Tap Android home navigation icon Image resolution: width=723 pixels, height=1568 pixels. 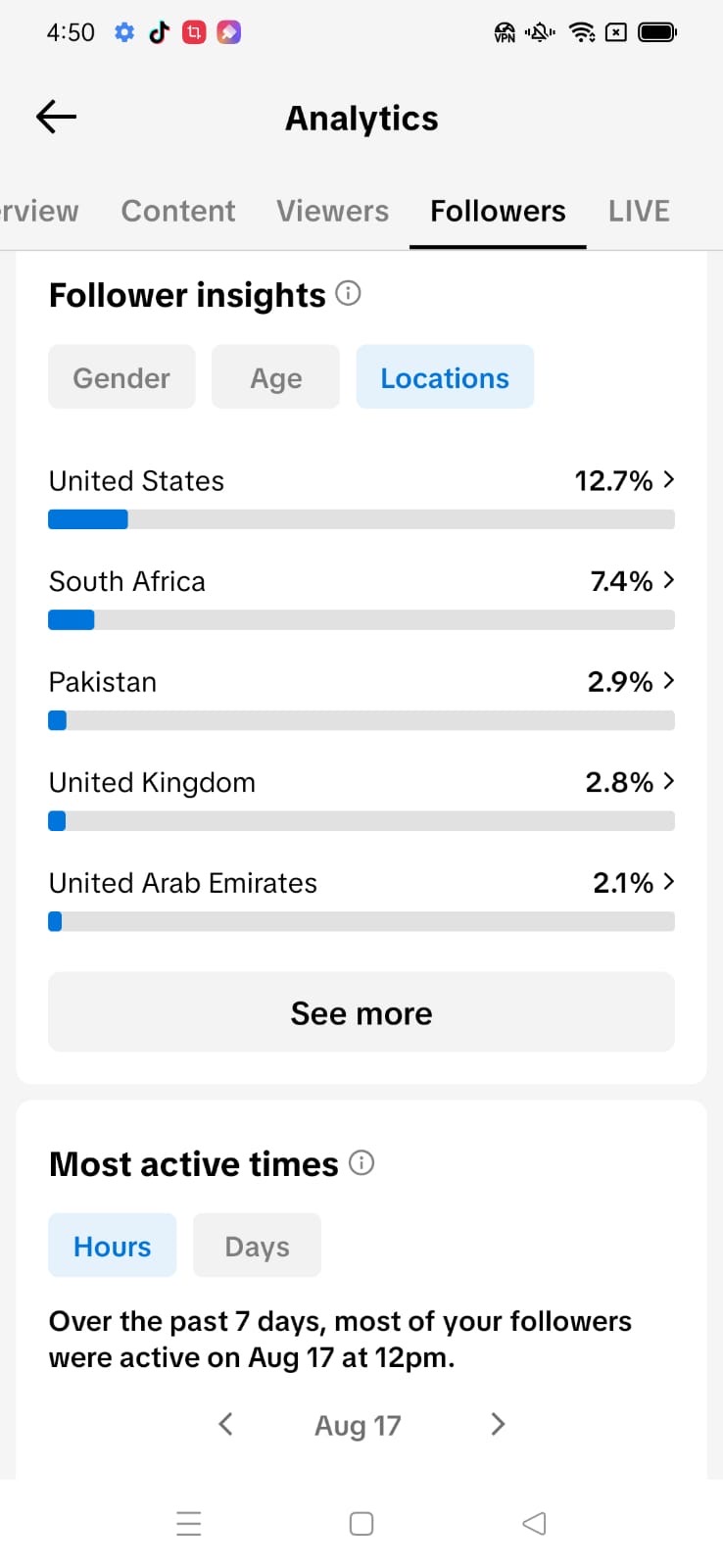point(361,1523)
